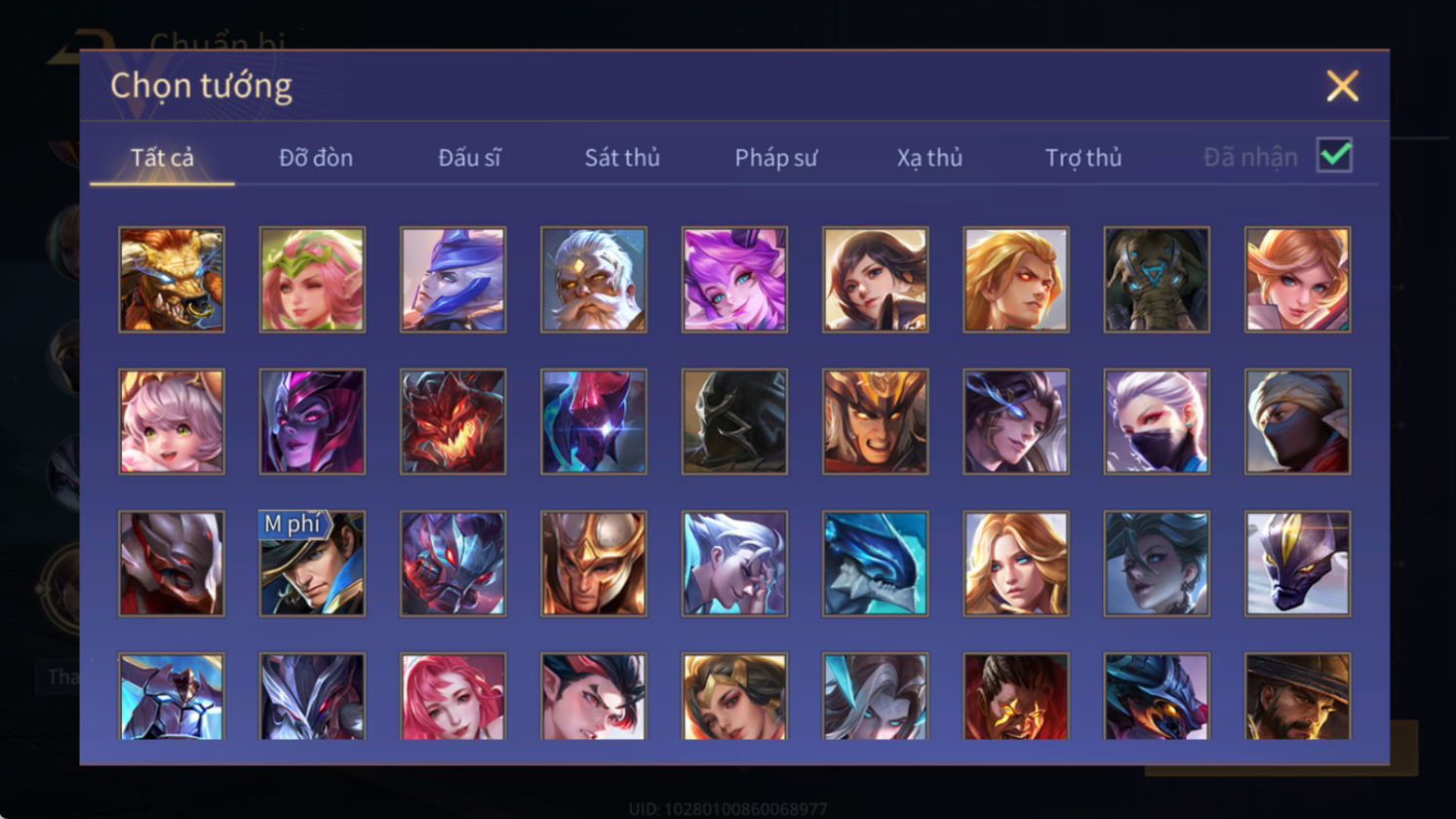Image resolution: width=1456 pixels, height=819 pixels.
Task: Filter heroes by Sát thủ
Action: click(622, 157)
